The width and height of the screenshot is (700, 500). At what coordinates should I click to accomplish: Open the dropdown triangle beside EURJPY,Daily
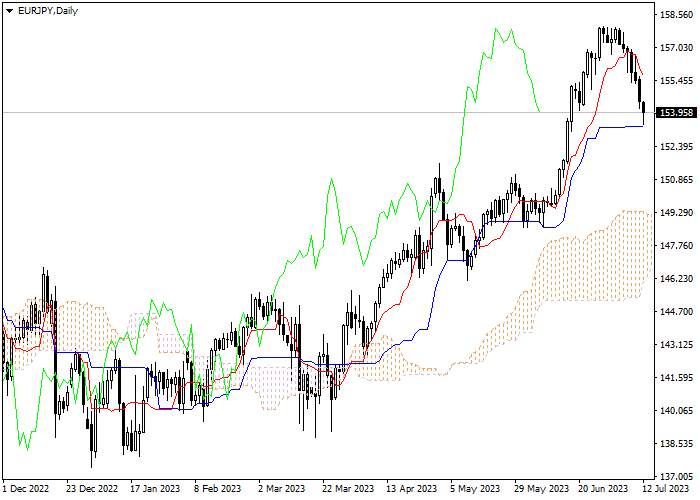pyautogui.click(x=9, y=11)
